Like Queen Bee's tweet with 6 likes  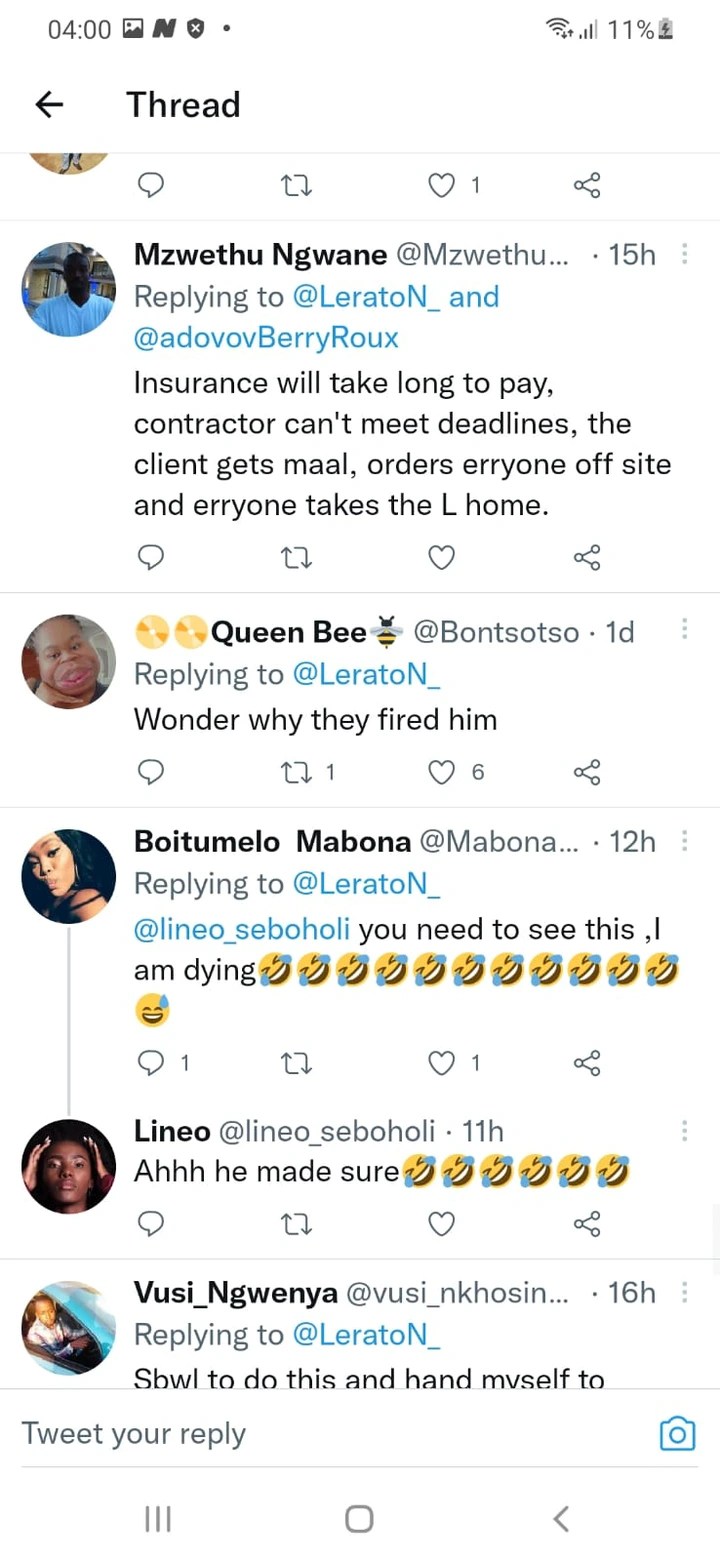[442, 772]
